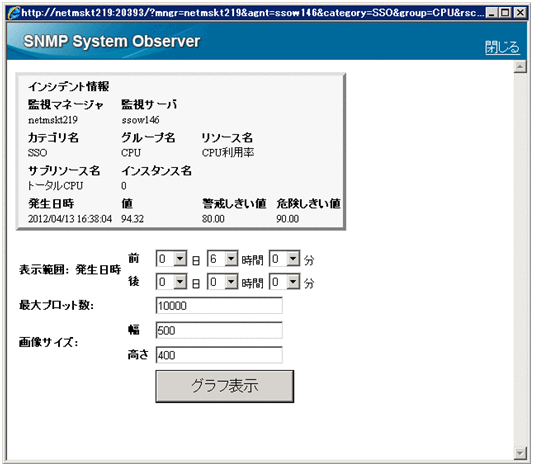Click the CPU利用率 resource value

[228, 152]
